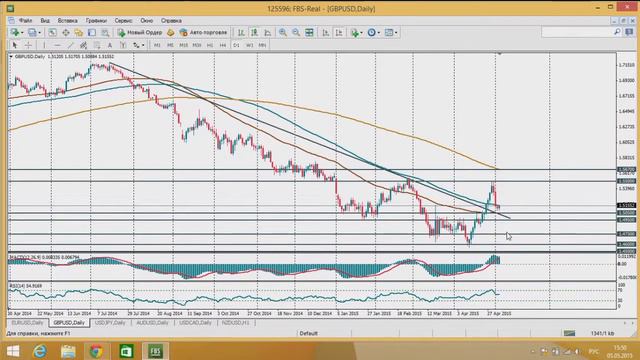The width and height of the screenshot is (640, 360).
Task: Switch timeframe to M15
Action: click(x=183, y=45)
